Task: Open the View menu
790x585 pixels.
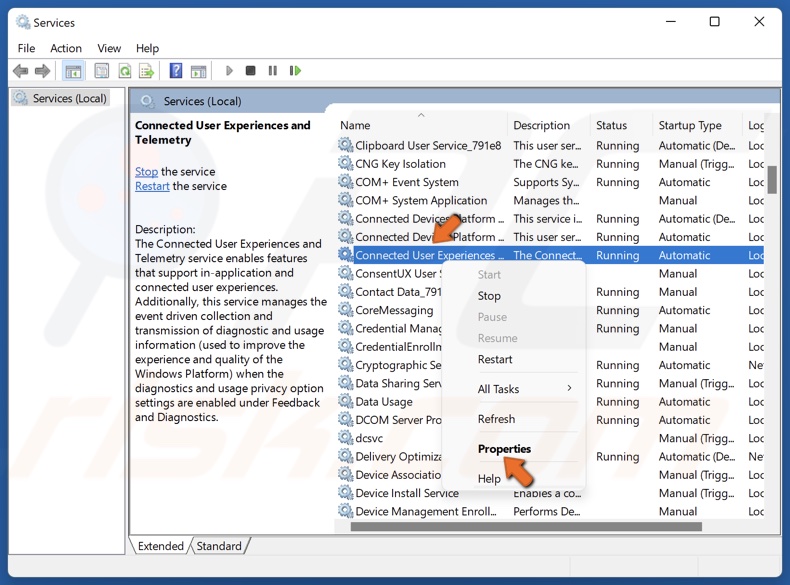Action: (109, 48)
